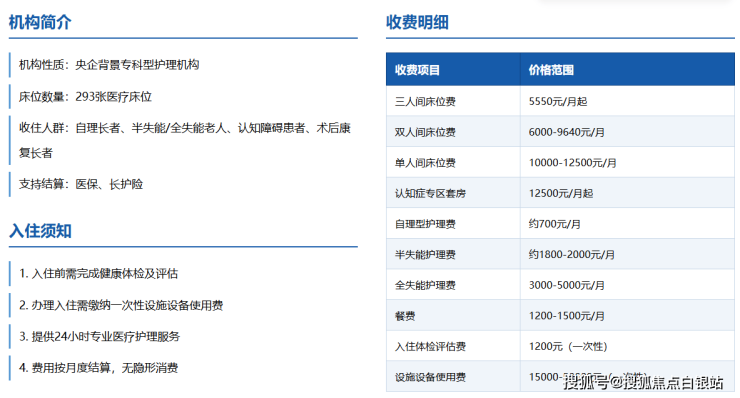Select the 3000-5000元/月 price cell
The image size is (740, 398).
[x=627, y=285]
